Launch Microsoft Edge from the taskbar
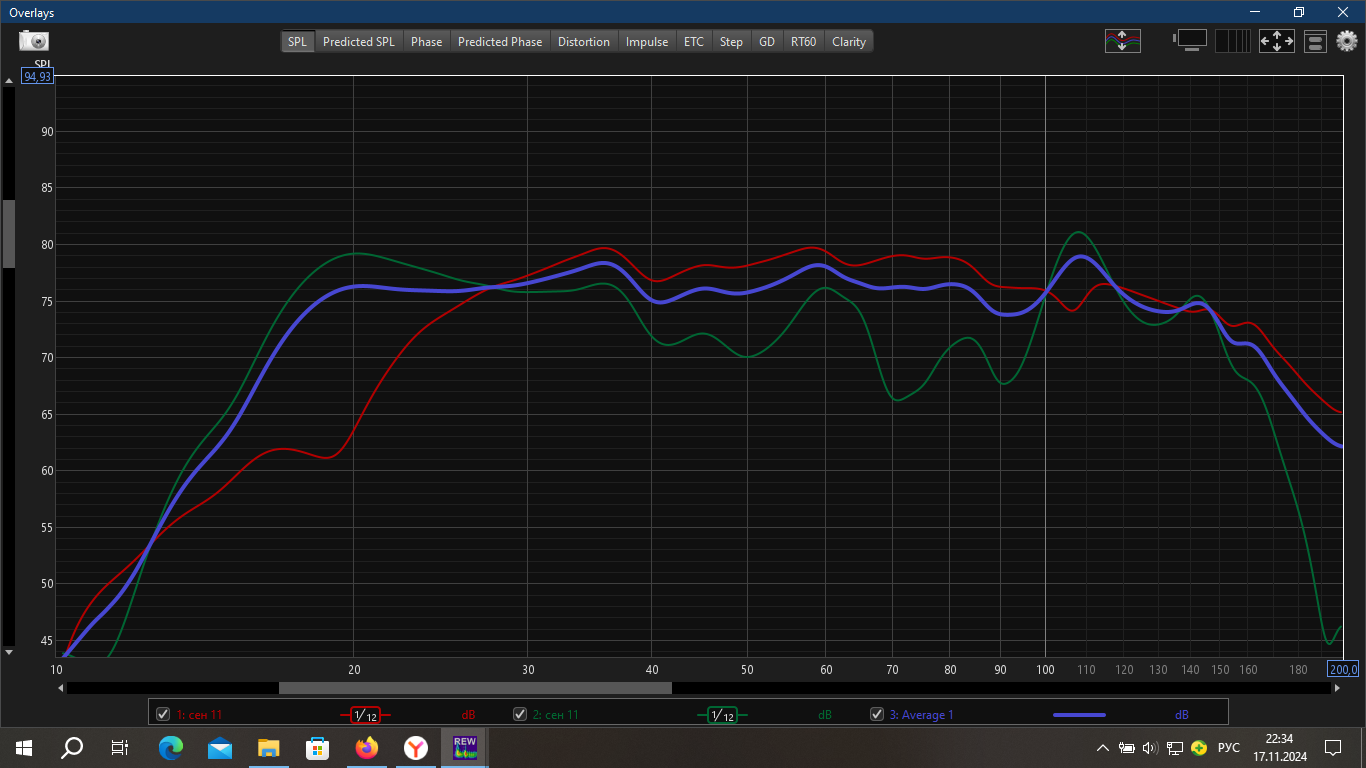Viewport: 1366px width, 768px height. 171,747
